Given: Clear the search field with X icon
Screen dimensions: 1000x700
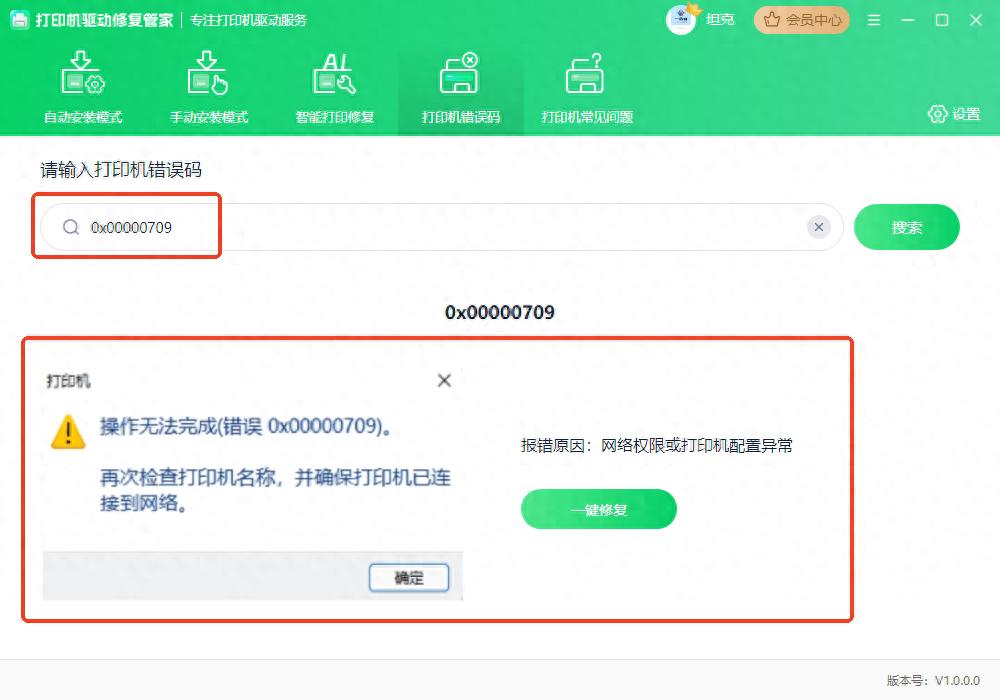Looking at the screenshot, I should [x=819, y=227].
